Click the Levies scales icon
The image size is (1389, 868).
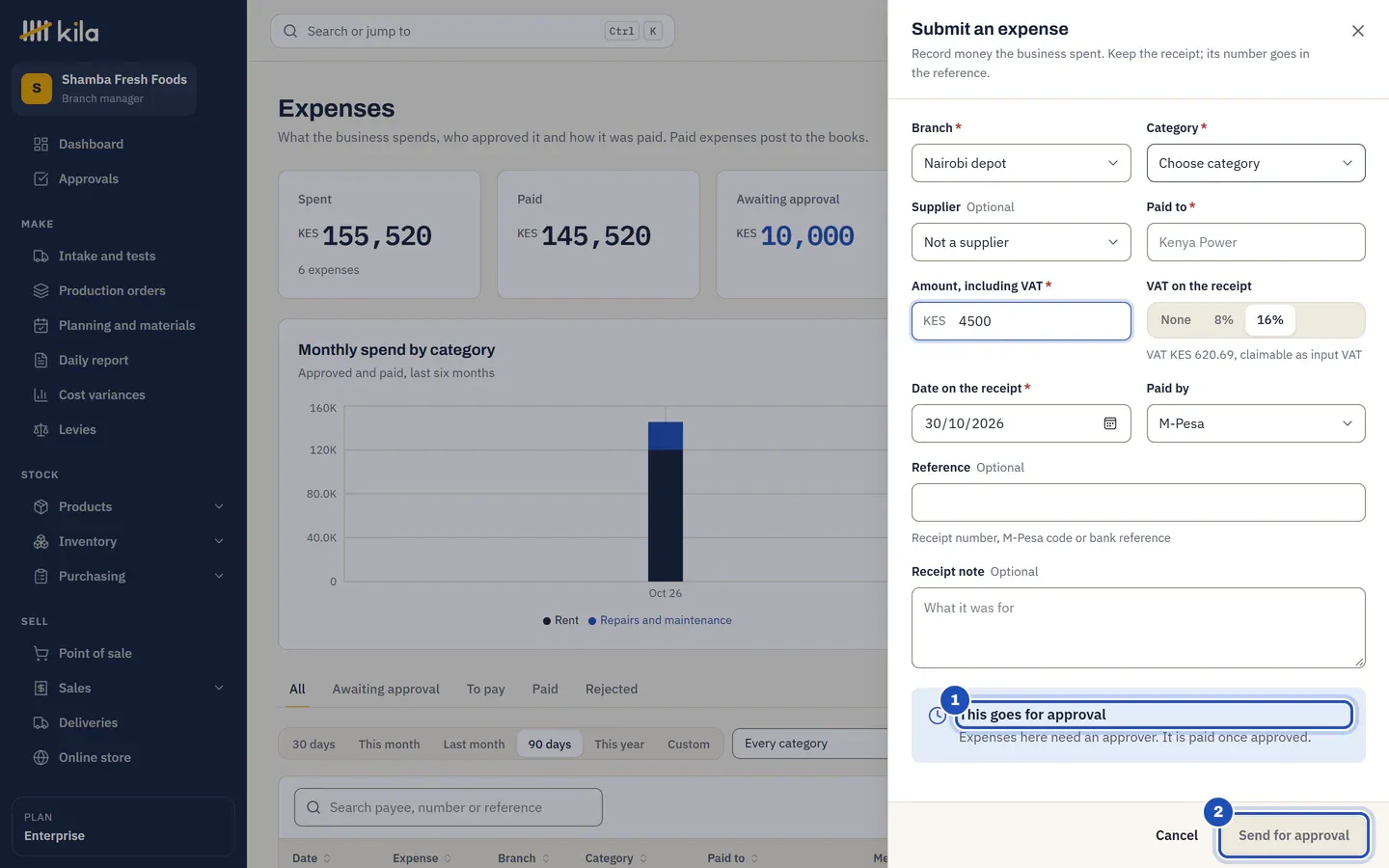tap(41, 429)
